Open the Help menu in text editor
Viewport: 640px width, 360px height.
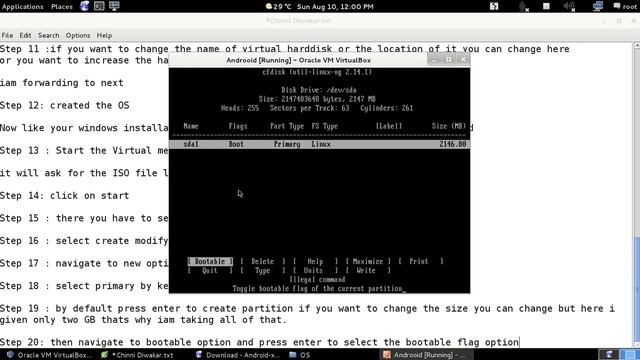[x=104, y=36]
